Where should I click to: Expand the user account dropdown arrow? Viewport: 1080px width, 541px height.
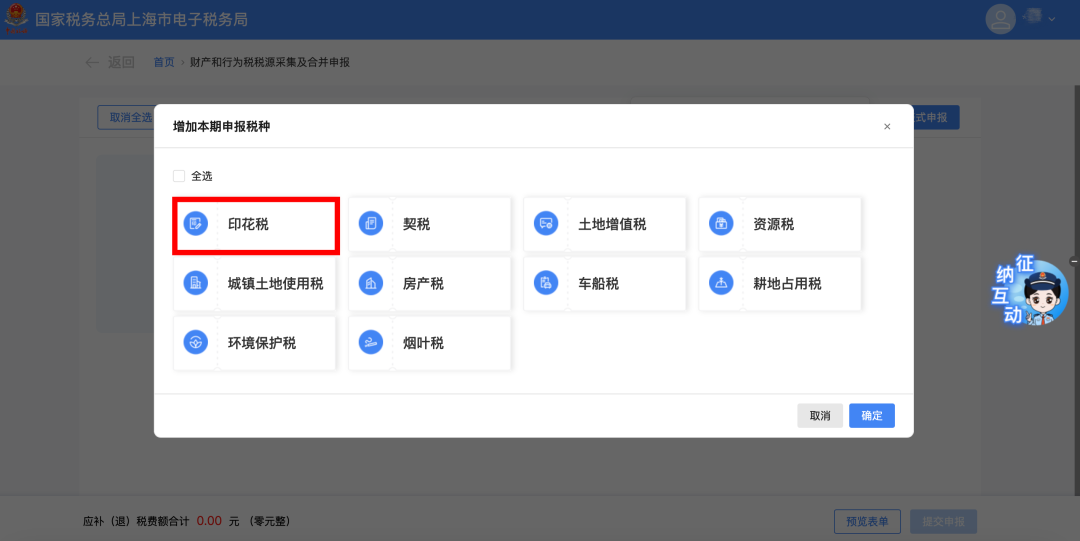pyautogui.click(x=1052, y=19)
